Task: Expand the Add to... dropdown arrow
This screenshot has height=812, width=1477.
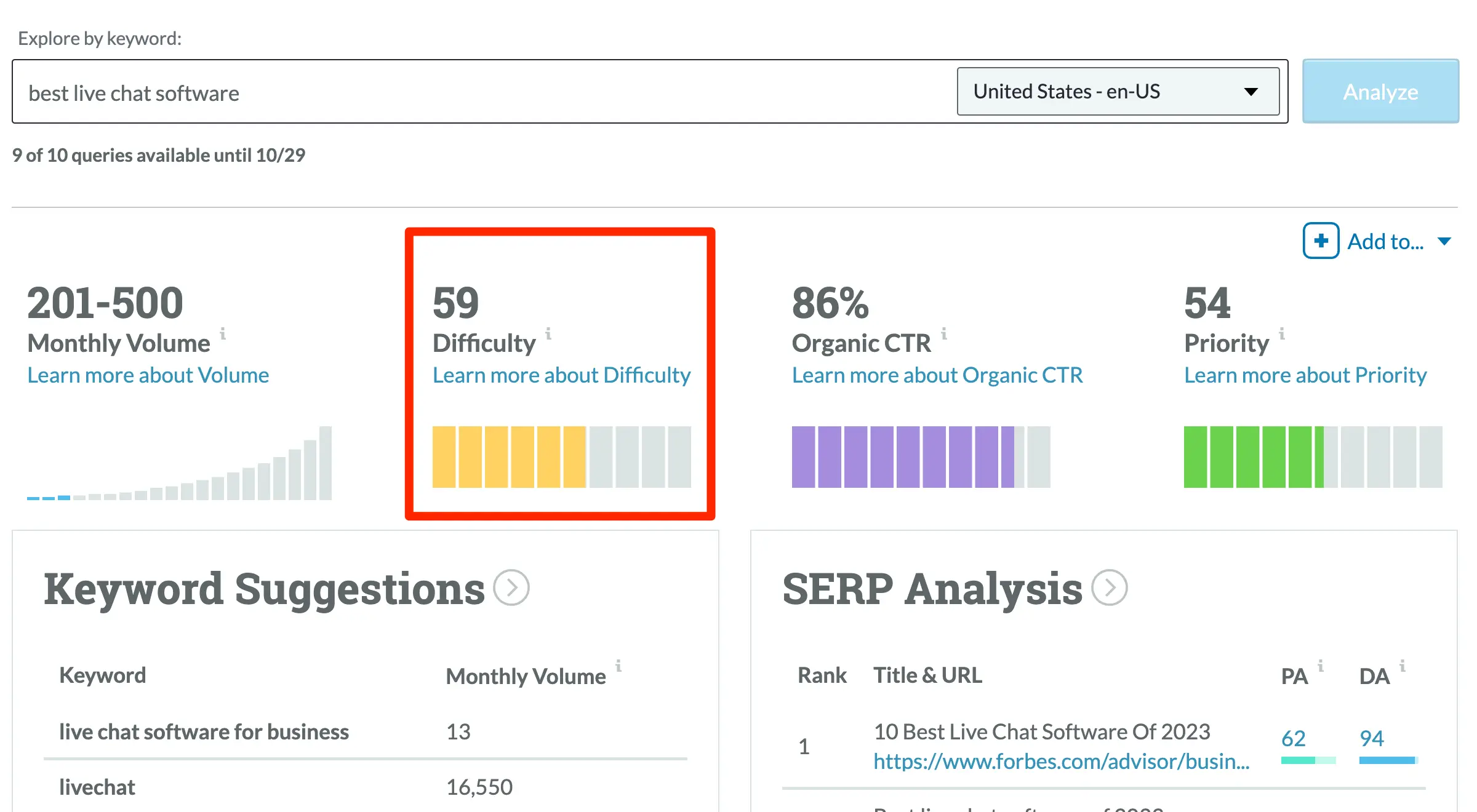Action: point(1444,241)
